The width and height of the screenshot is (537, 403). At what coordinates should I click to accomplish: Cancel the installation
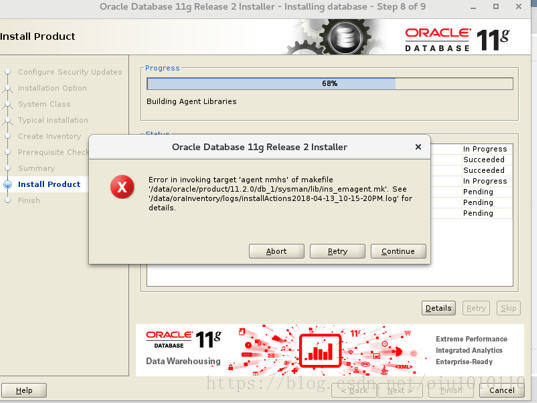click(x=502, y=390)
